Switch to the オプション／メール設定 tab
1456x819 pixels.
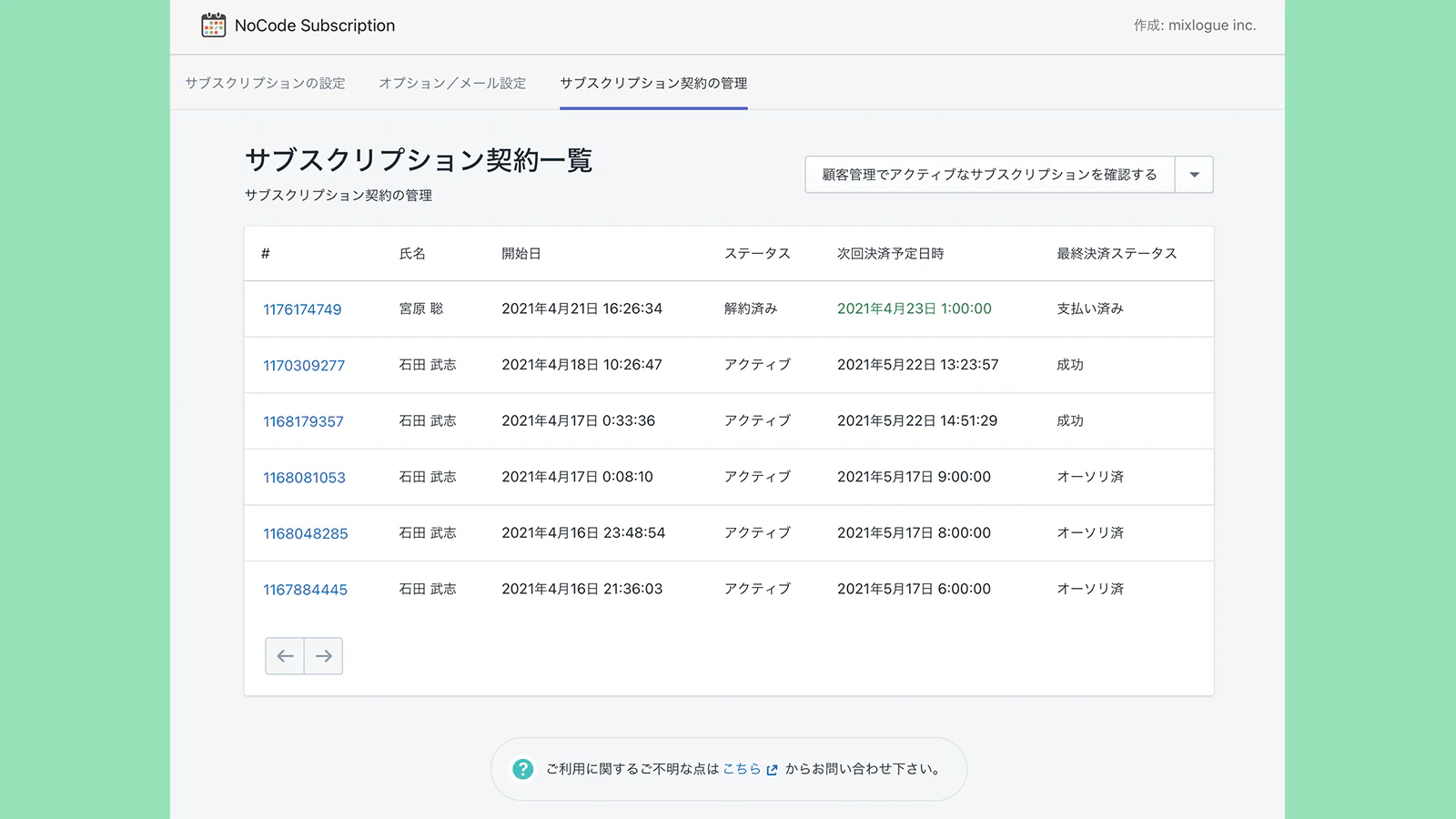click(x=452, y=83)
